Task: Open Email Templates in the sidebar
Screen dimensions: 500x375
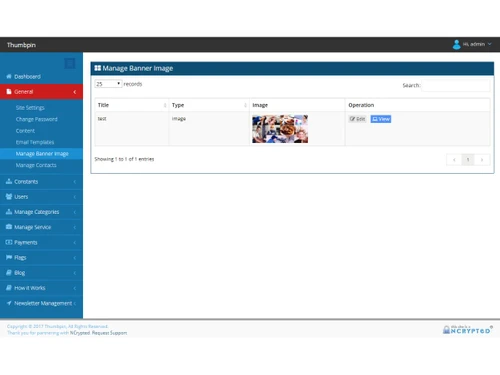Action: click(35, 142)
